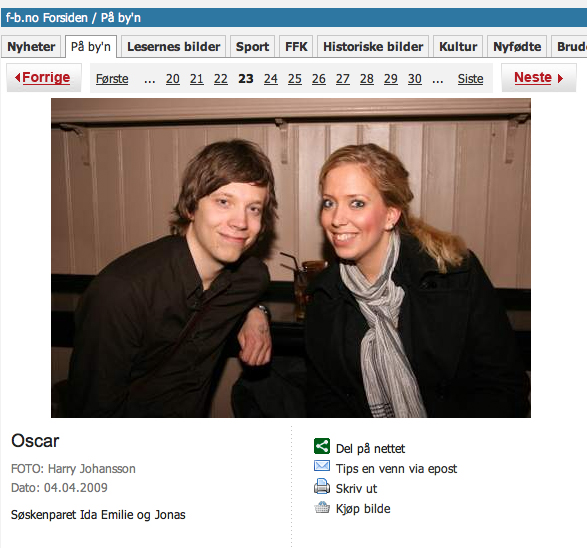Switch to Historiske bilder tab
The image size is (587, 548).
[x=373, y=47]
